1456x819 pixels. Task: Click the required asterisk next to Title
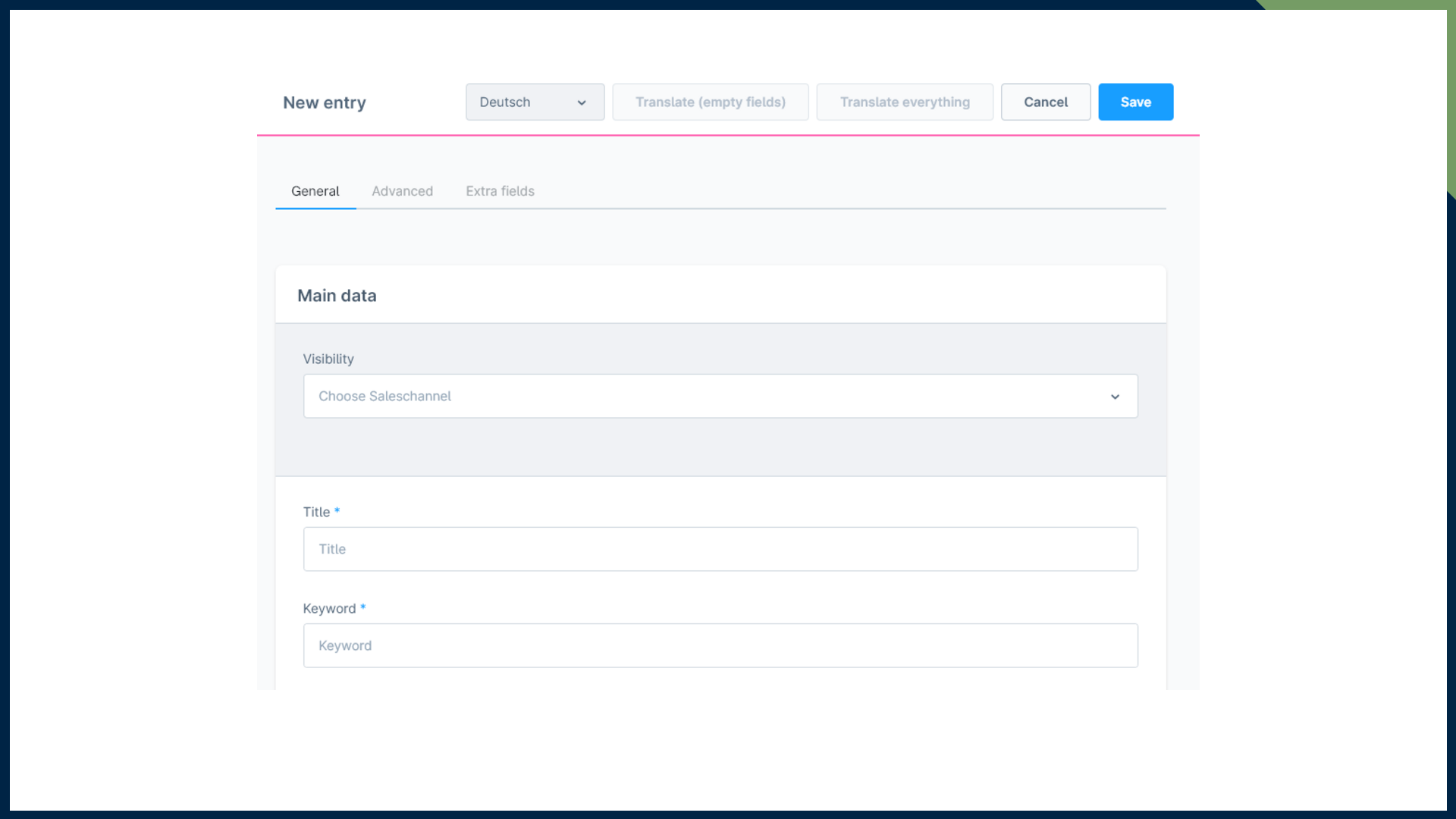pos(337,510)
